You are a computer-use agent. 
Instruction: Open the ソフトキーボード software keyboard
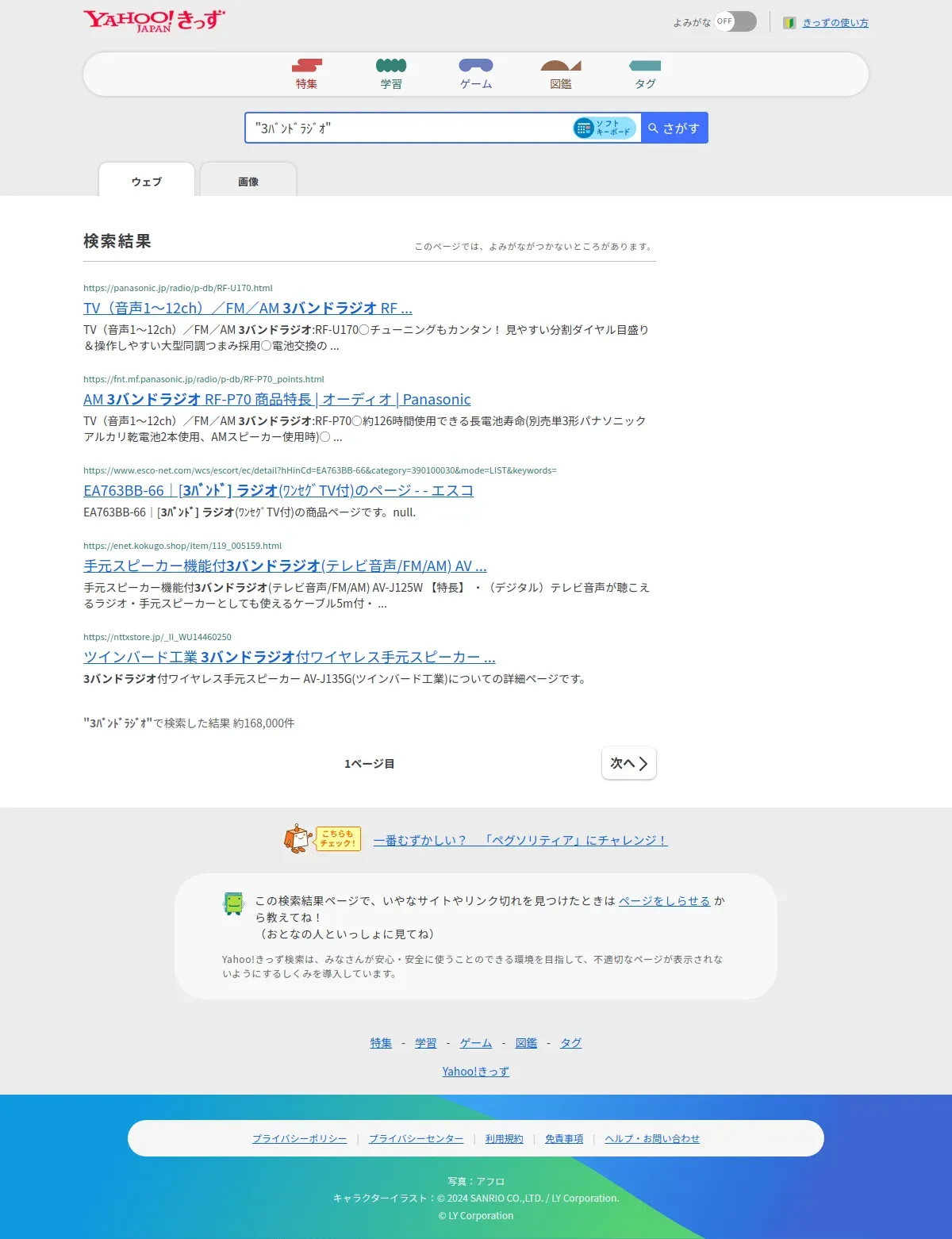coord(605,128)
